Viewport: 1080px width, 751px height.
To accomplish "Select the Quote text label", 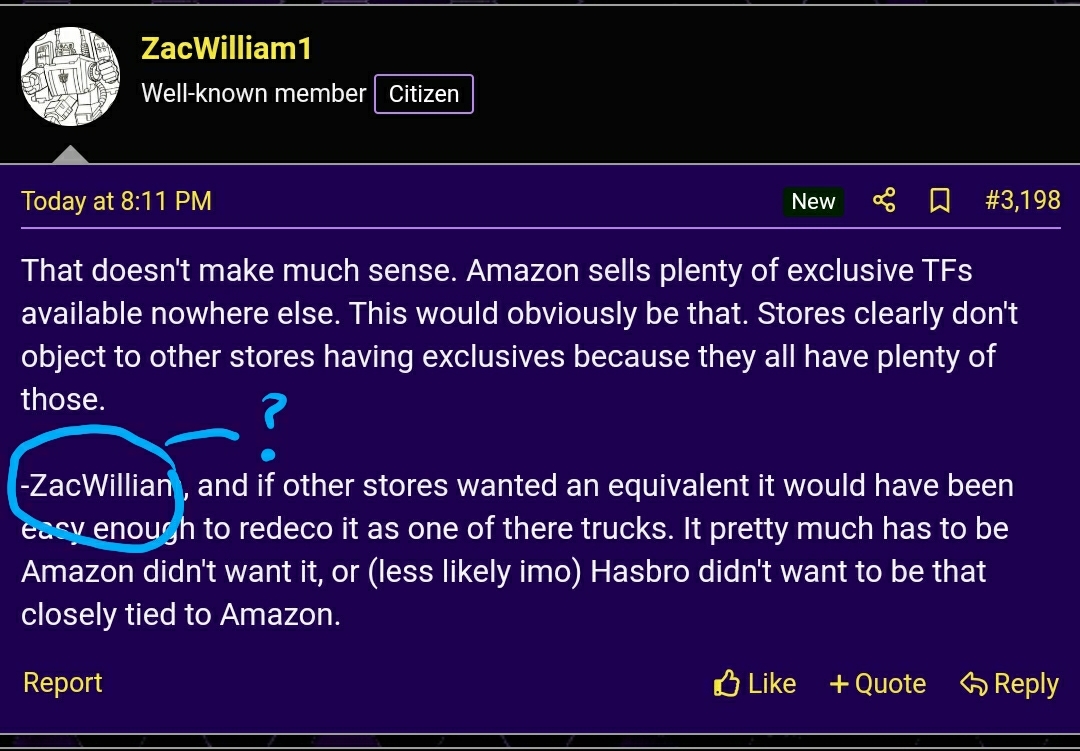I will click(890, 684).
